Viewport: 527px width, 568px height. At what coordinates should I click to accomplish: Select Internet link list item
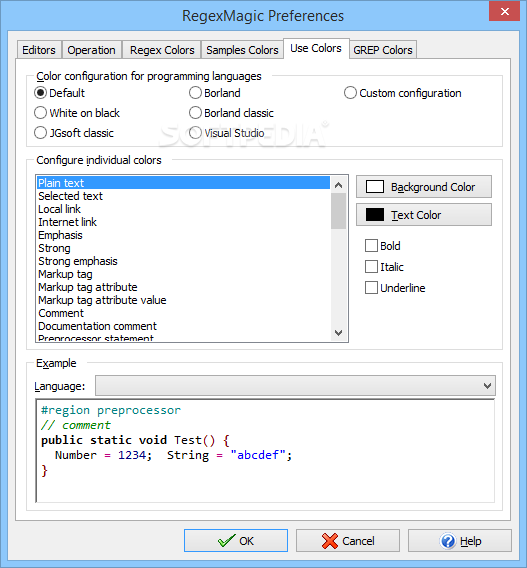[183, 222]
